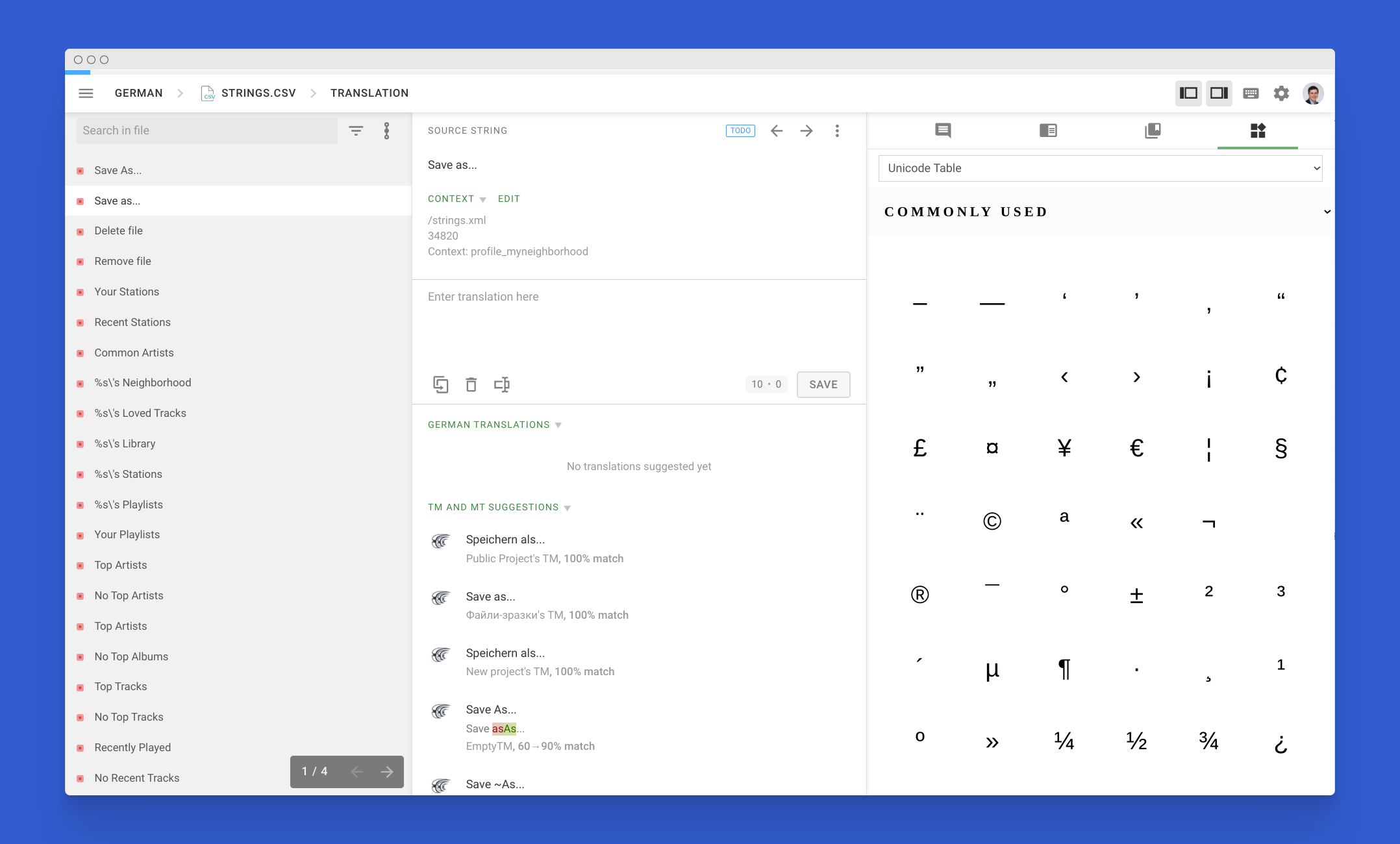Copy source text into translation
The height and width of the screenshot is (844, 1400).
(441, 385)
